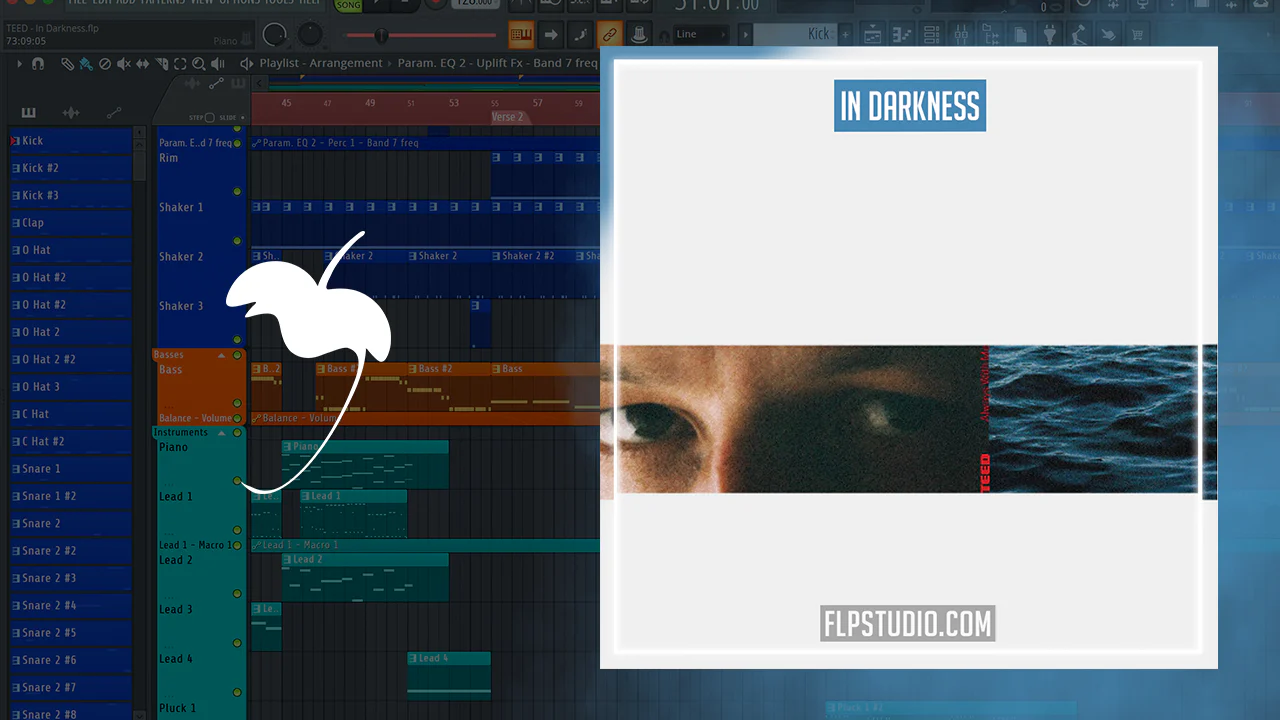
Task: Select the Snare 1 pattern in picker
Action: (70, 469)
